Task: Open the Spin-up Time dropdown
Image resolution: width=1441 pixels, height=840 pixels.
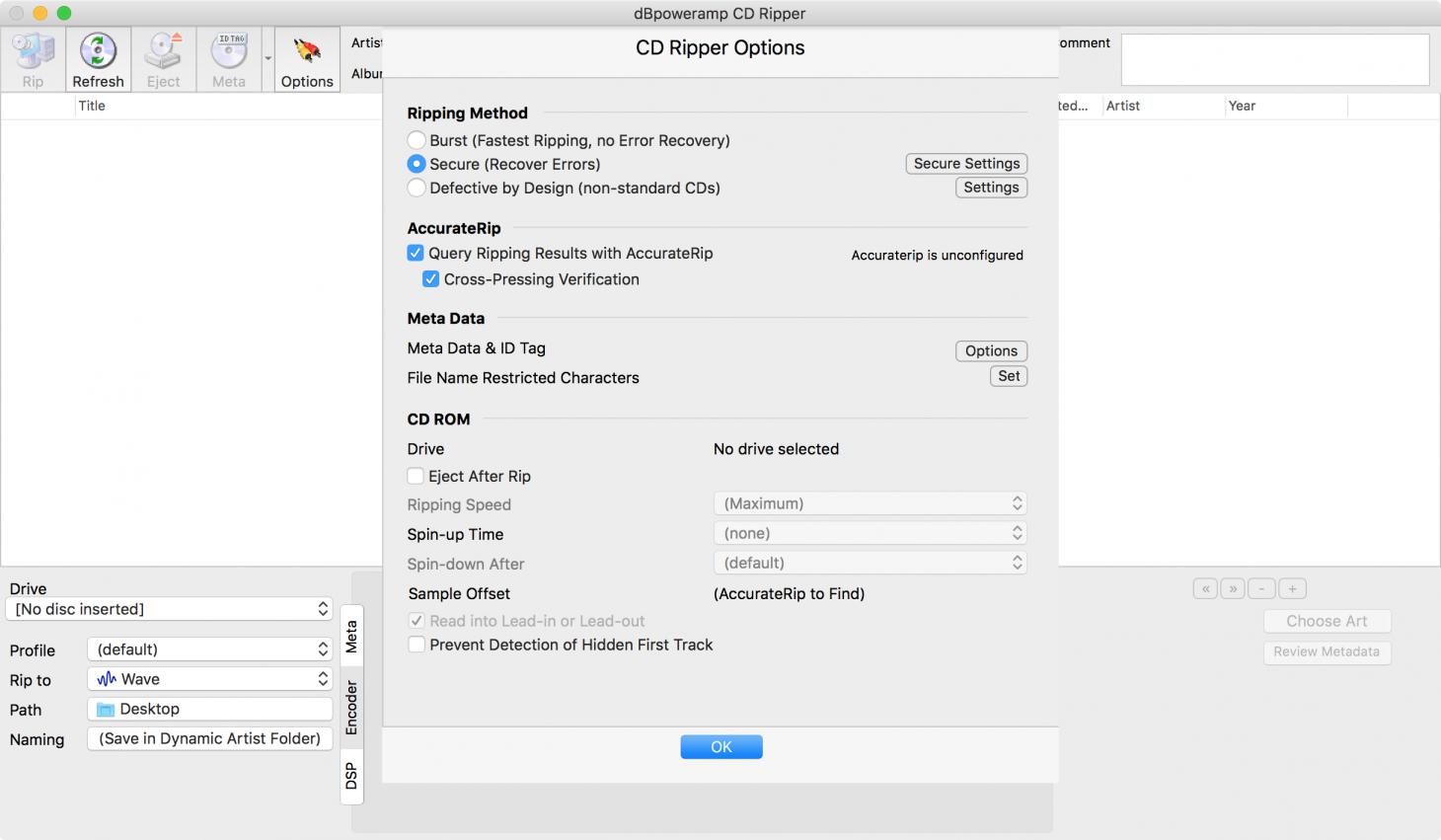Action: pos(869,533)
